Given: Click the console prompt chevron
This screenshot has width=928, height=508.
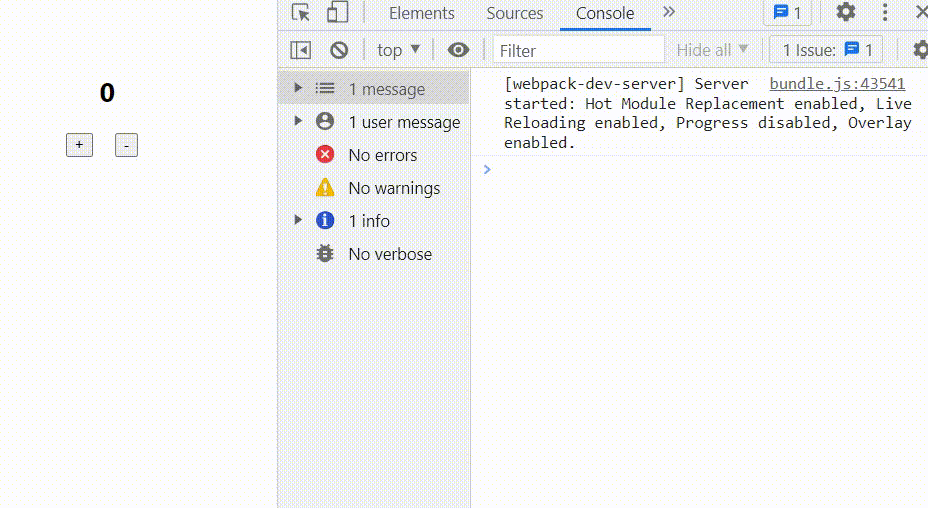Looking at the screenshot, I should pyautogui.click(x=487, y=170).
